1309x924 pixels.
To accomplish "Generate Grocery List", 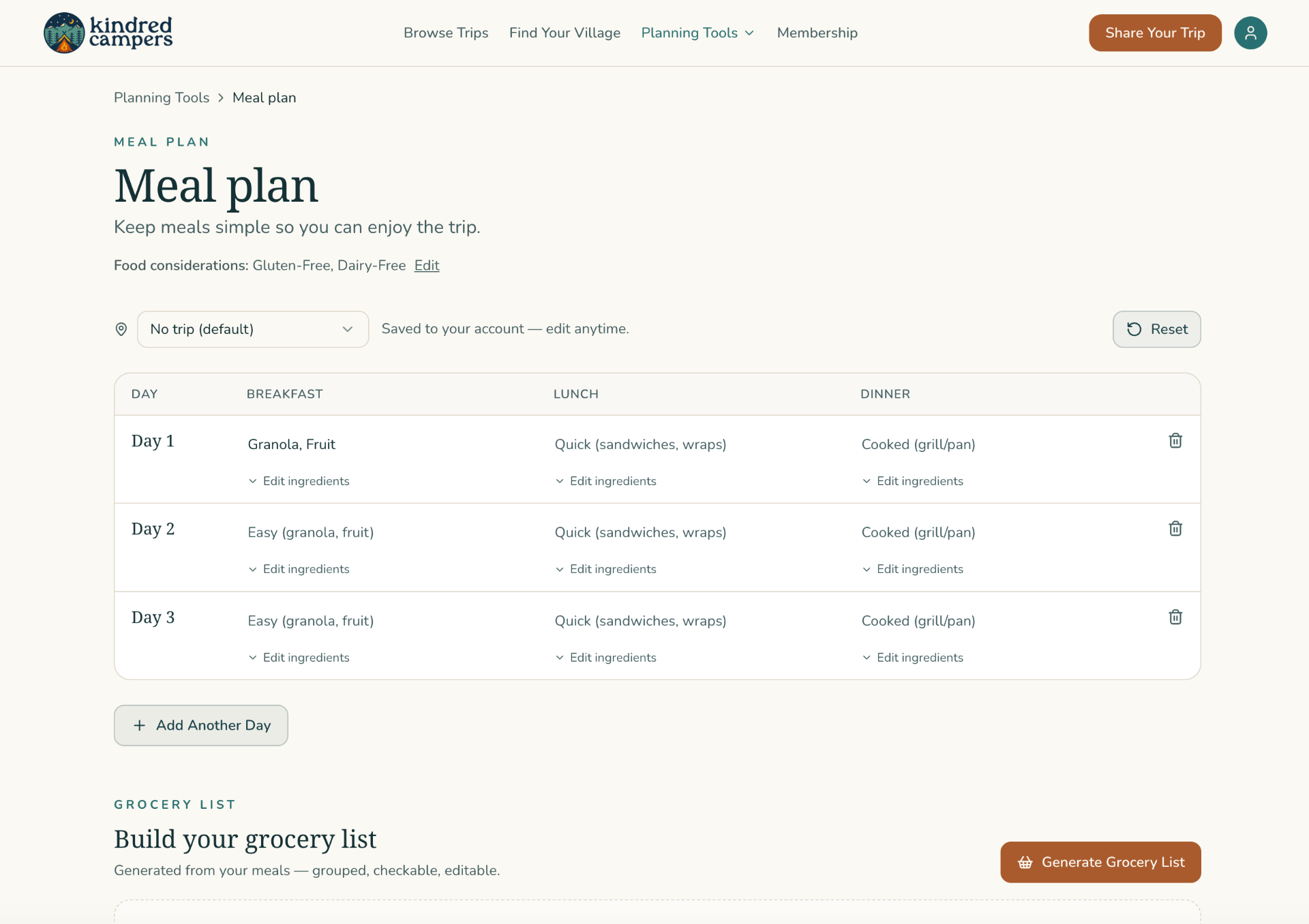I will click(1100, 862).
